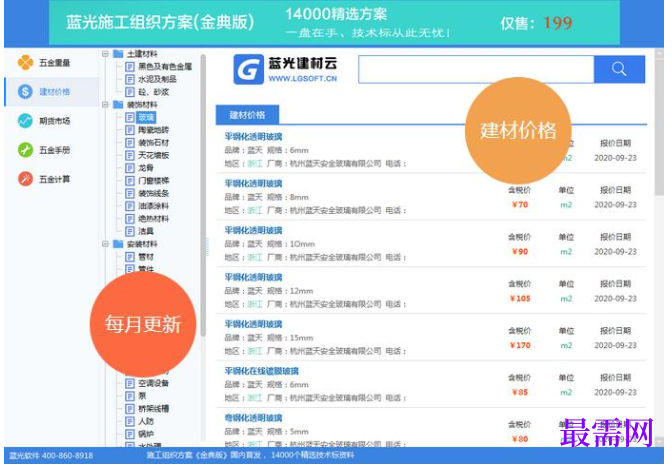Viewport: 672px width, 464px height.
Task: Click the magnifier search button
Action: point(619,69)
